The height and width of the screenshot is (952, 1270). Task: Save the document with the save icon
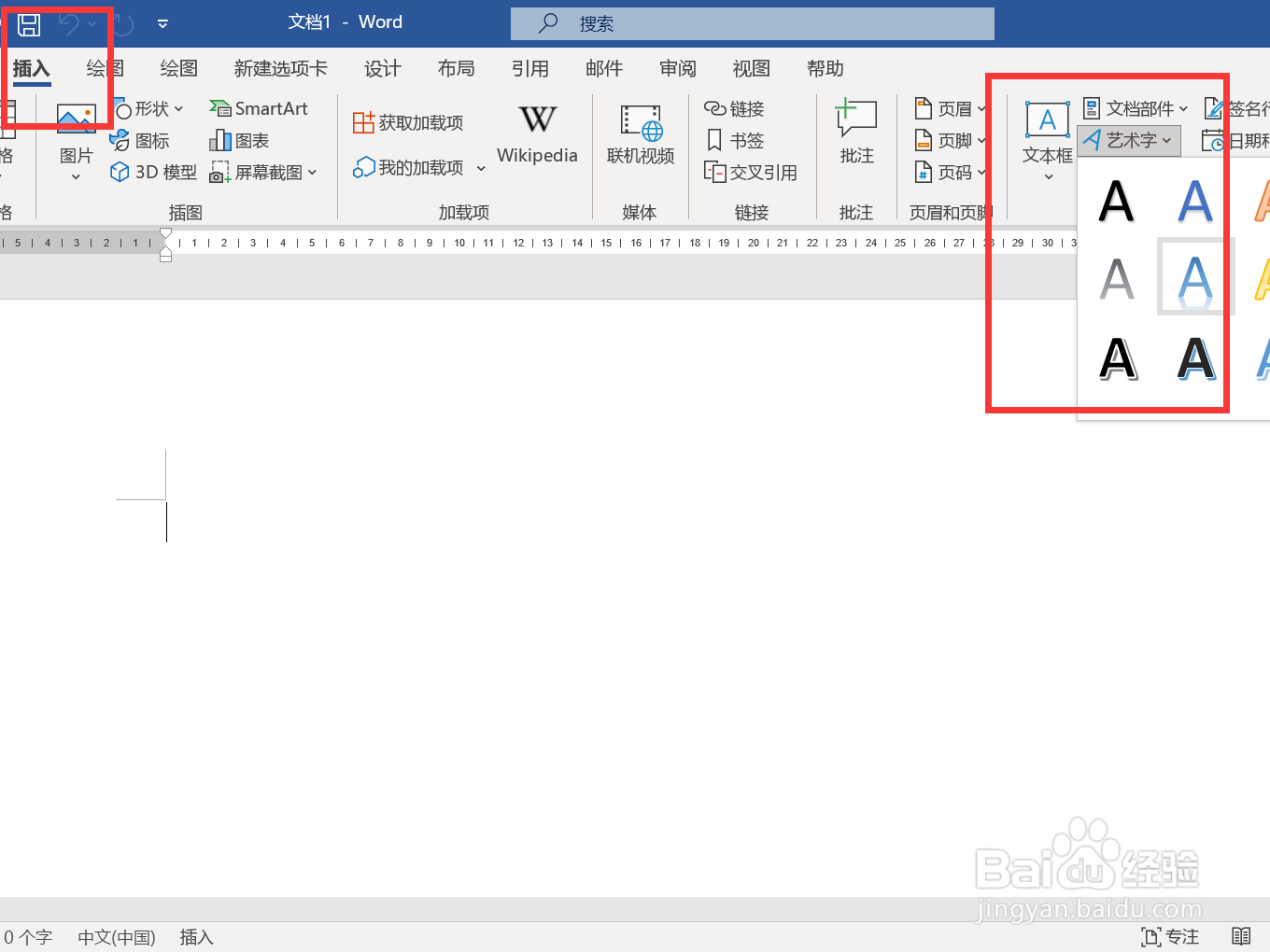point(28,23)
